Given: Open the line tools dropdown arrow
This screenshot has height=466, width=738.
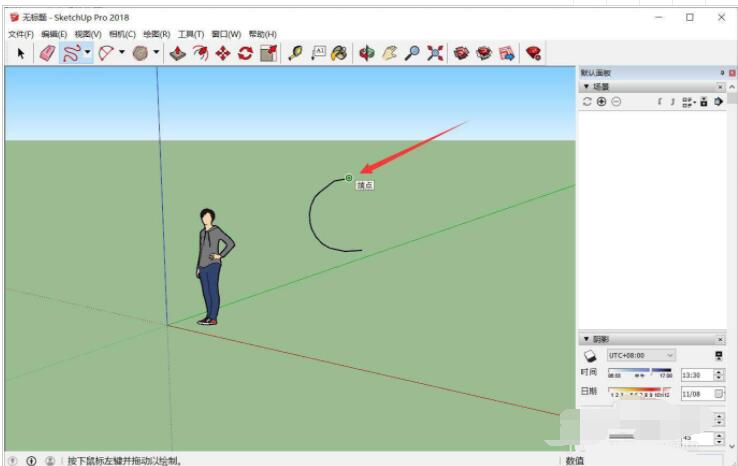Looking at the screenshot, I should 88,52.
